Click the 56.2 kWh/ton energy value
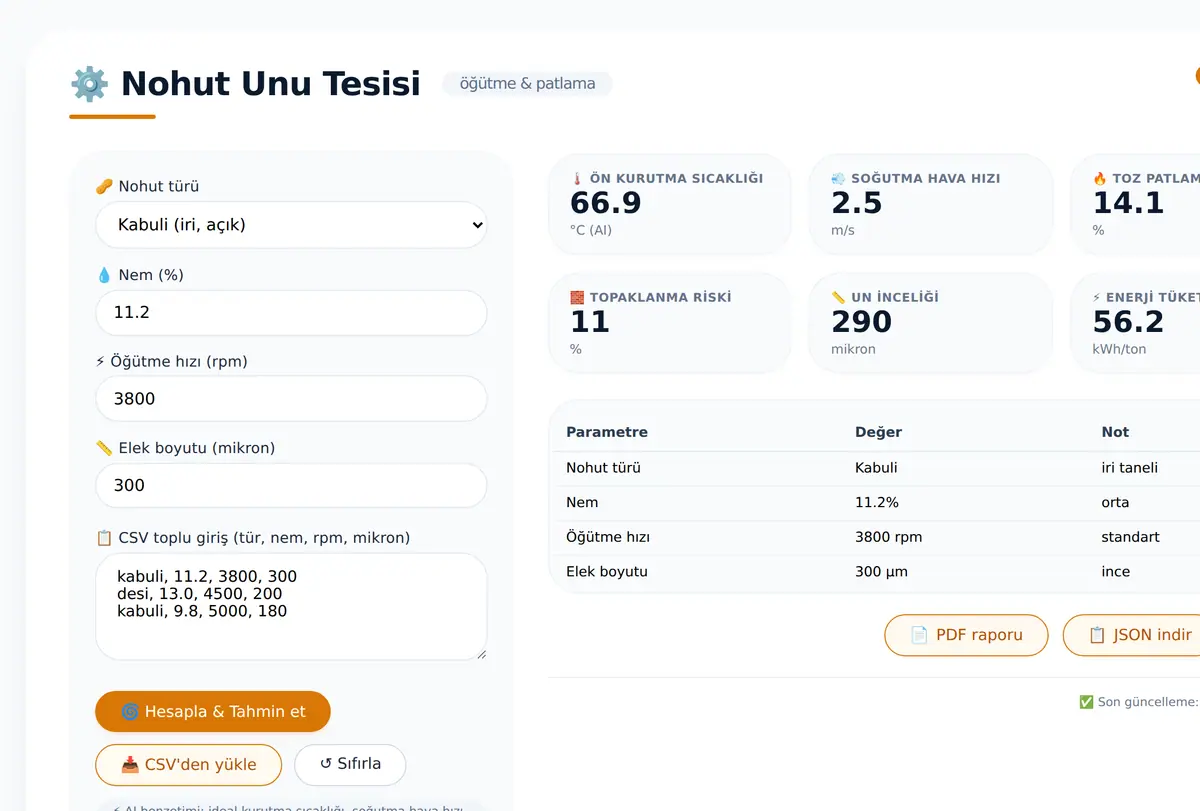 (x=1128, y=322)
